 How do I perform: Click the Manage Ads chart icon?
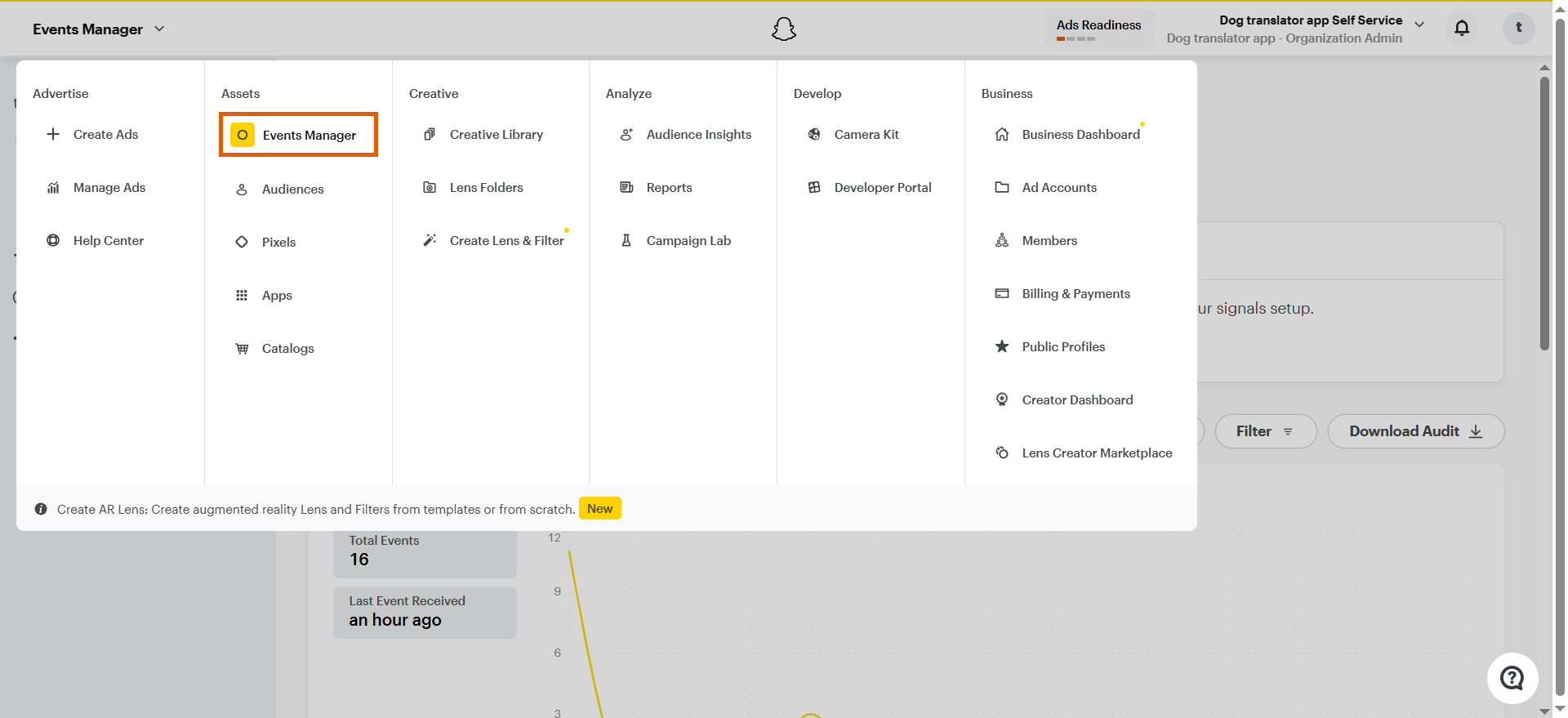pyautogui.click(x=53, y=187)
